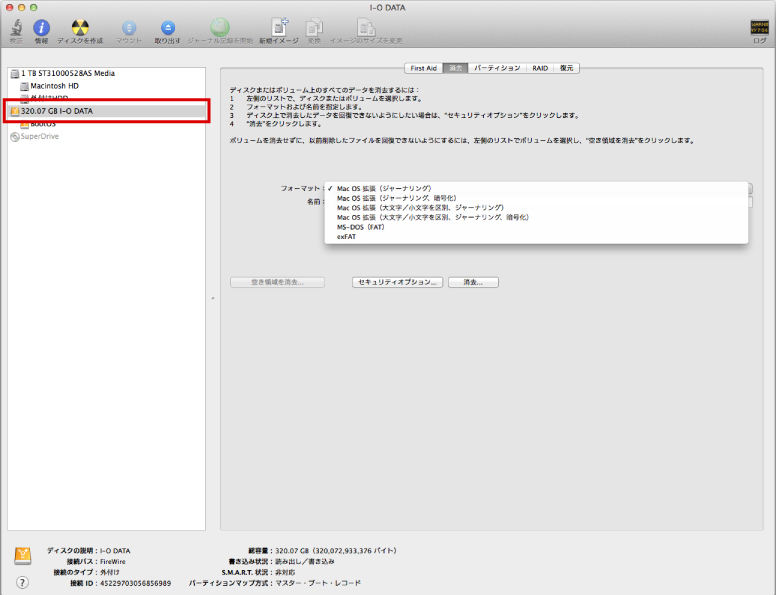
Task: Click the マウント mount toolbar icon
Action: [128, 28]
